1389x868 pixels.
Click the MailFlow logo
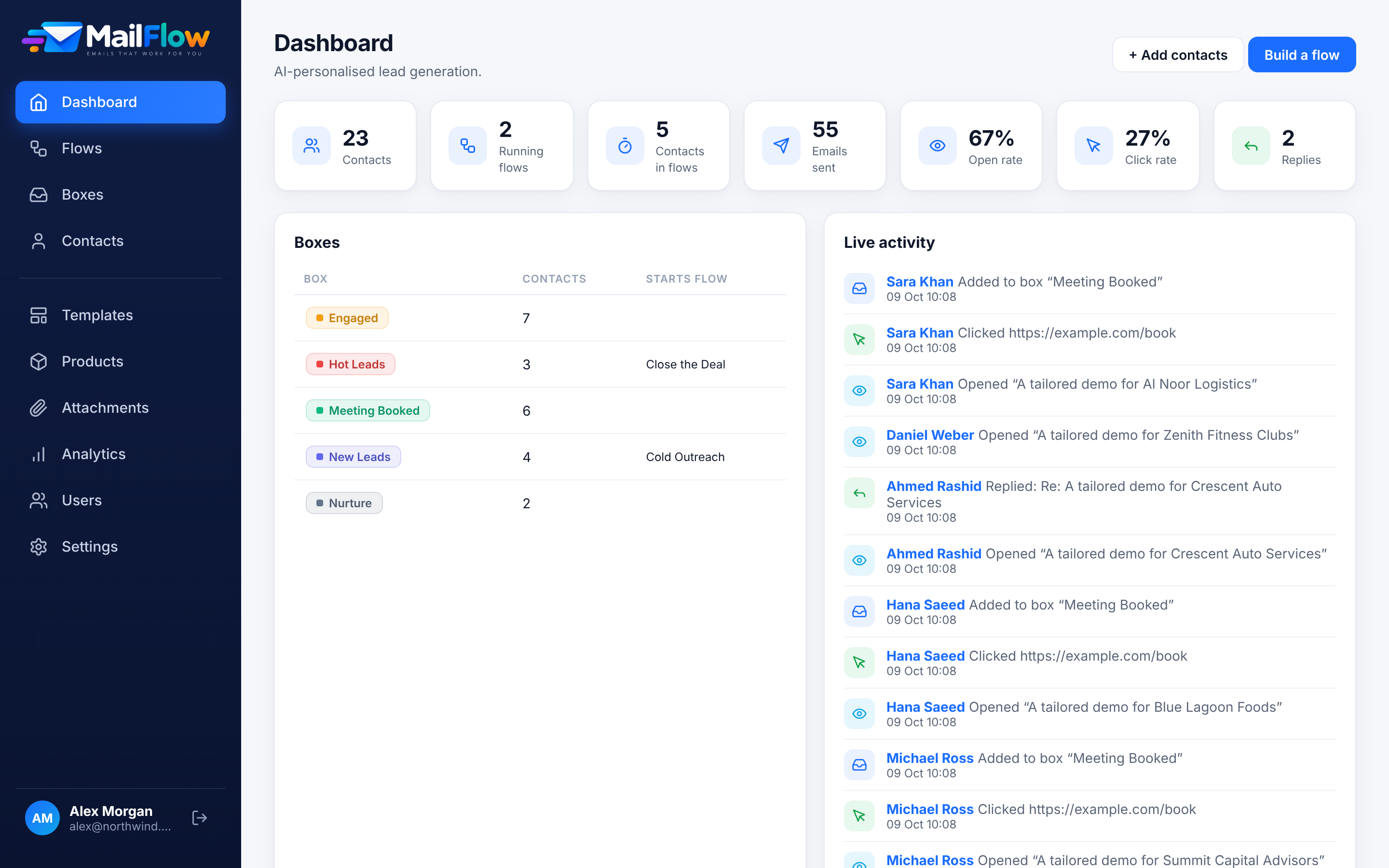tap(117, 38)
